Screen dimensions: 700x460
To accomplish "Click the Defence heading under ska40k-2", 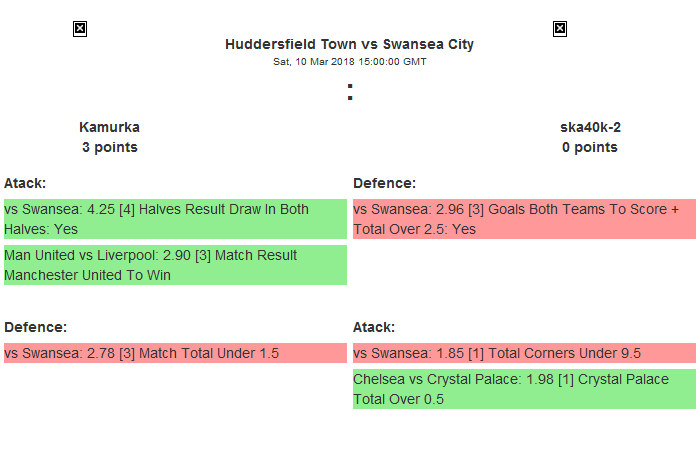I will 384,183.
